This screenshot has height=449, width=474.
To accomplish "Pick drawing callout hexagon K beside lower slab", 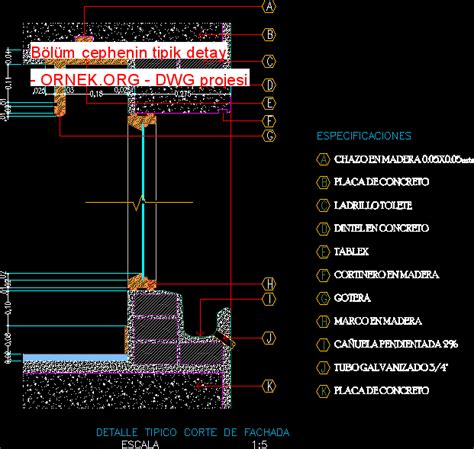I will click(269, 386).
